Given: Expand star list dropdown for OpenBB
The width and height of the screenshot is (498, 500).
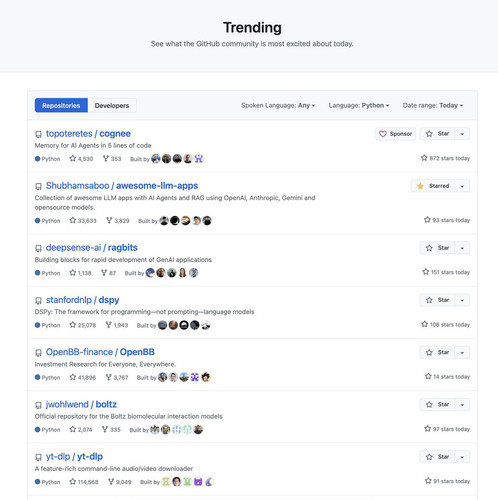Looking at the screenshot, I should [462, 353].
